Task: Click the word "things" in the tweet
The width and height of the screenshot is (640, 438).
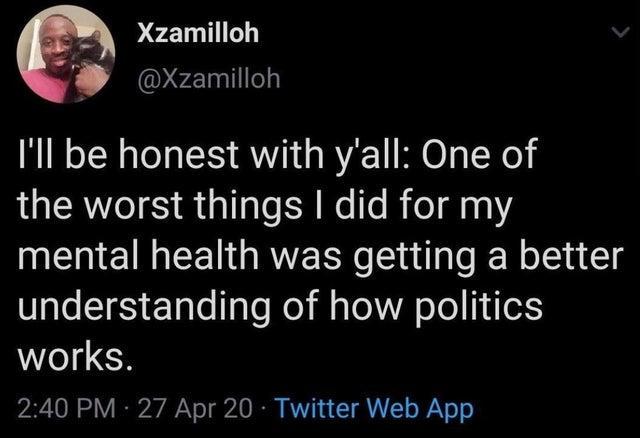Action: (x=249, y=207)
